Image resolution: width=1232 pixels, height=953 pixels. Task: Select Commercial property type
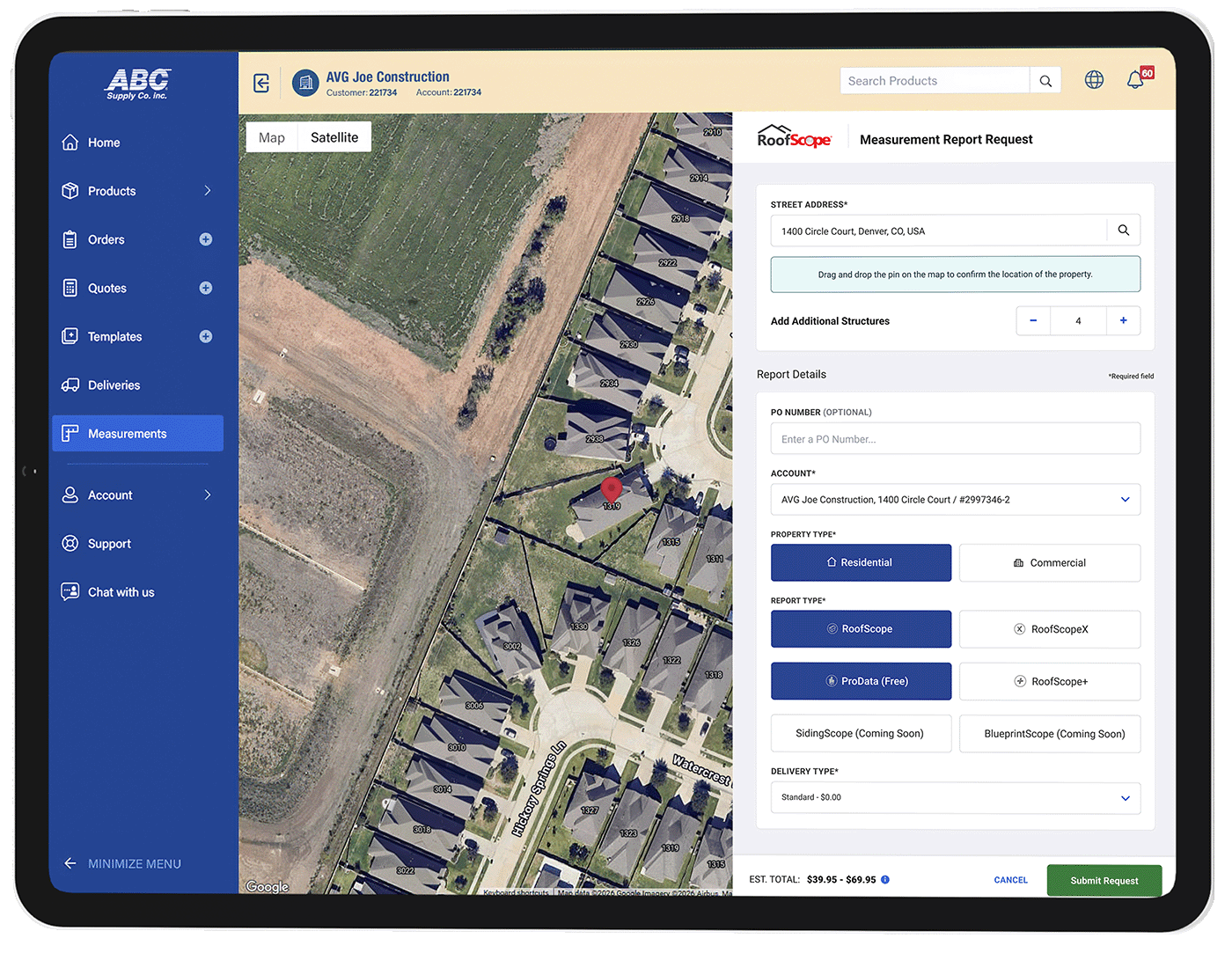[1050, 563]
